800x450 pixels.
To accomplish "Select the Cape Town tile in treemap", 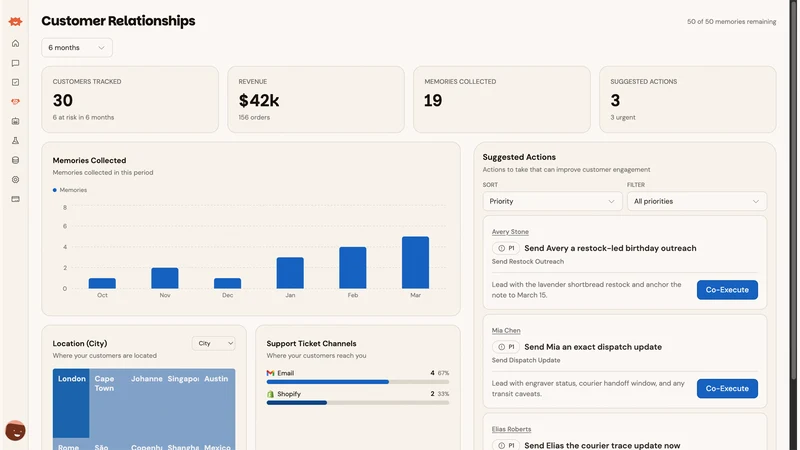I will coord(108,403).
